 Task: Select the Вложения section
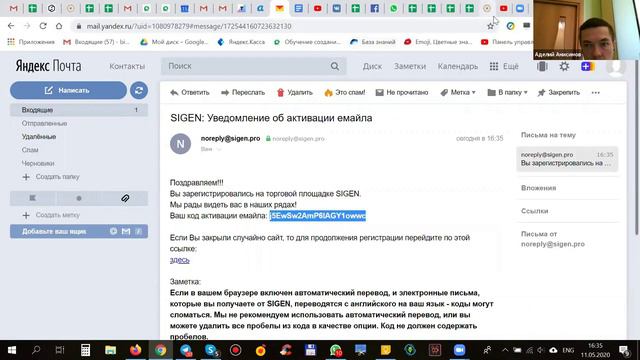pyautogui.click(x=538, y=188)
